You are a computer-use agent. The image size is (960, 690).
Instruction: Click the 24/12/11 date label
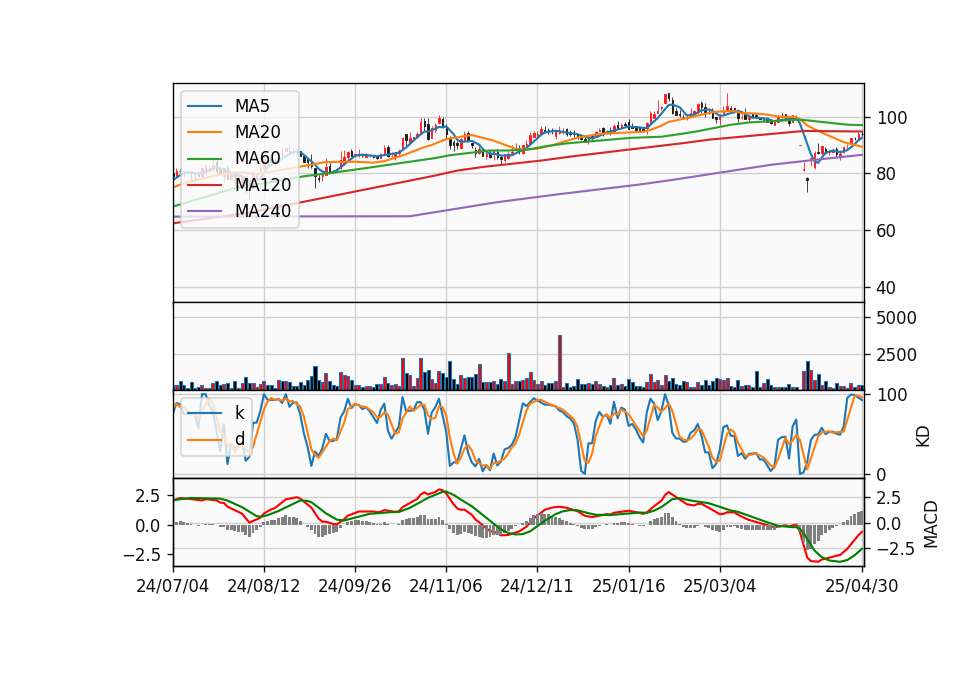point(537,586)
